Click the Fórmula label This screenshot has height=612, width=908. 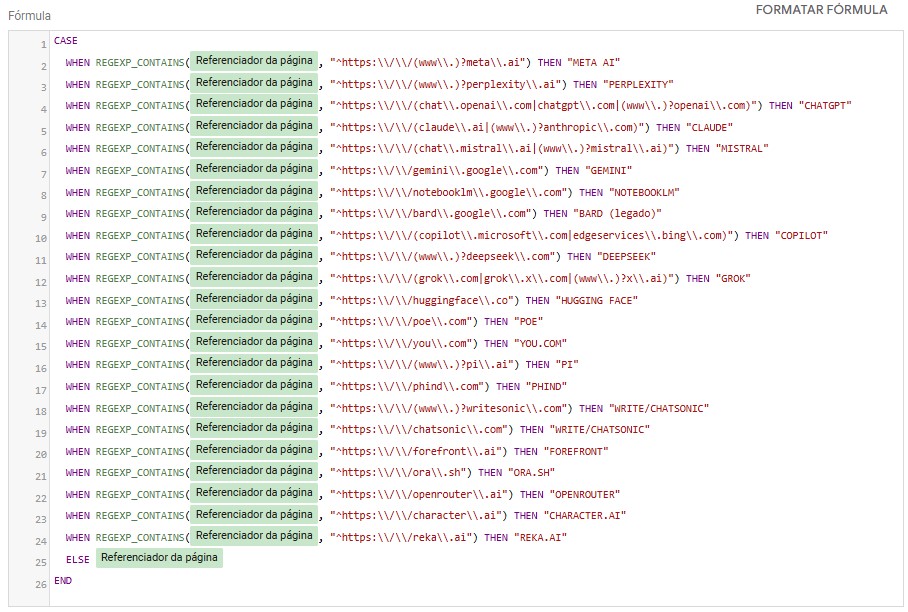[29, 16]
